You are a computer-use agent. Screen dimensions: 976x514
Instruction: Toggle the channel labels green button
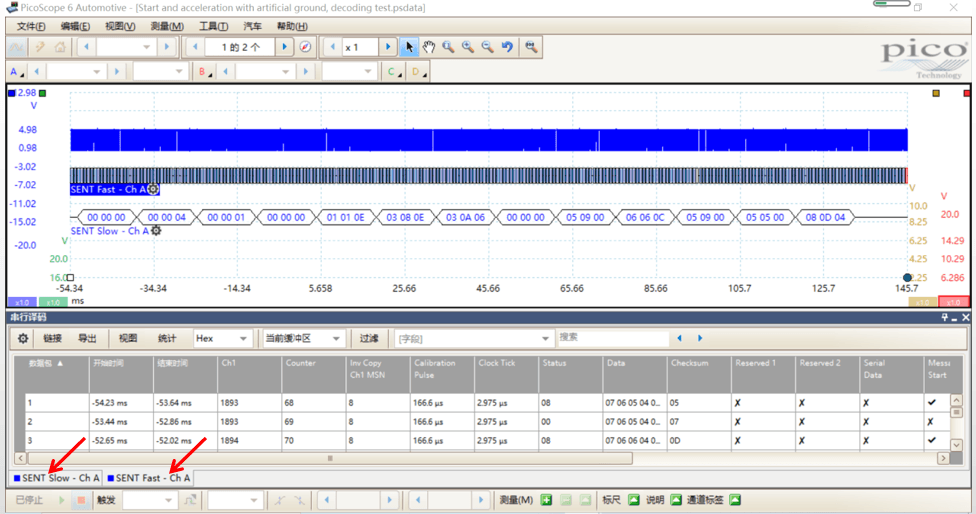click(x=734, y=500)
